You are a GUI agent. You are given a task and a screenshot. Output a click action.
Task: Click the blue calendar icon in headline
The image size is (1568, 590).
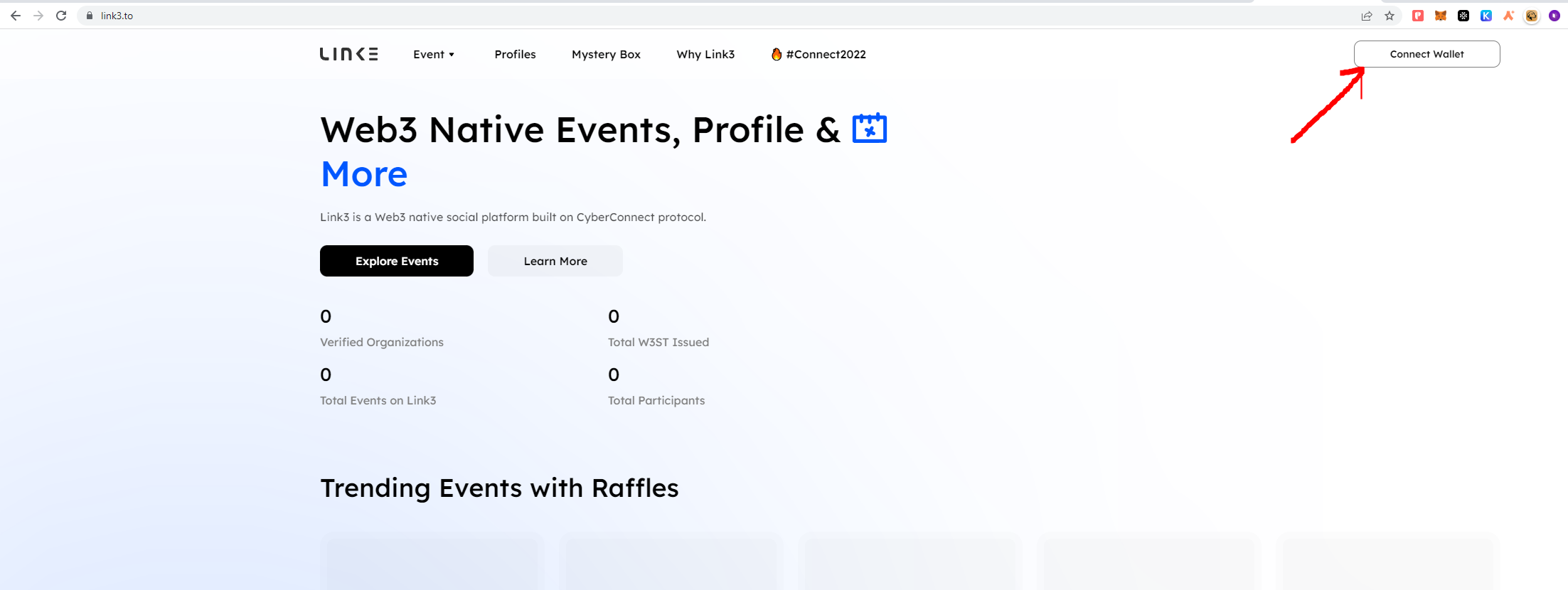[869, 128]
